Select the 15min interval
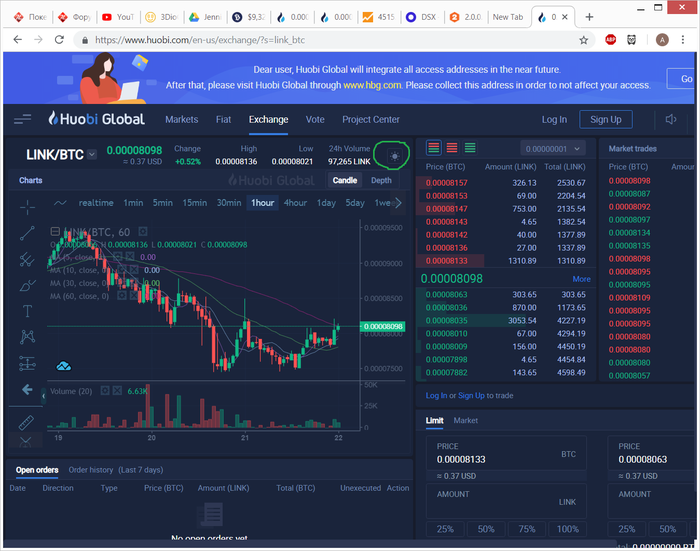The width and height of the screenshot is (700, 551). point(195,203)
